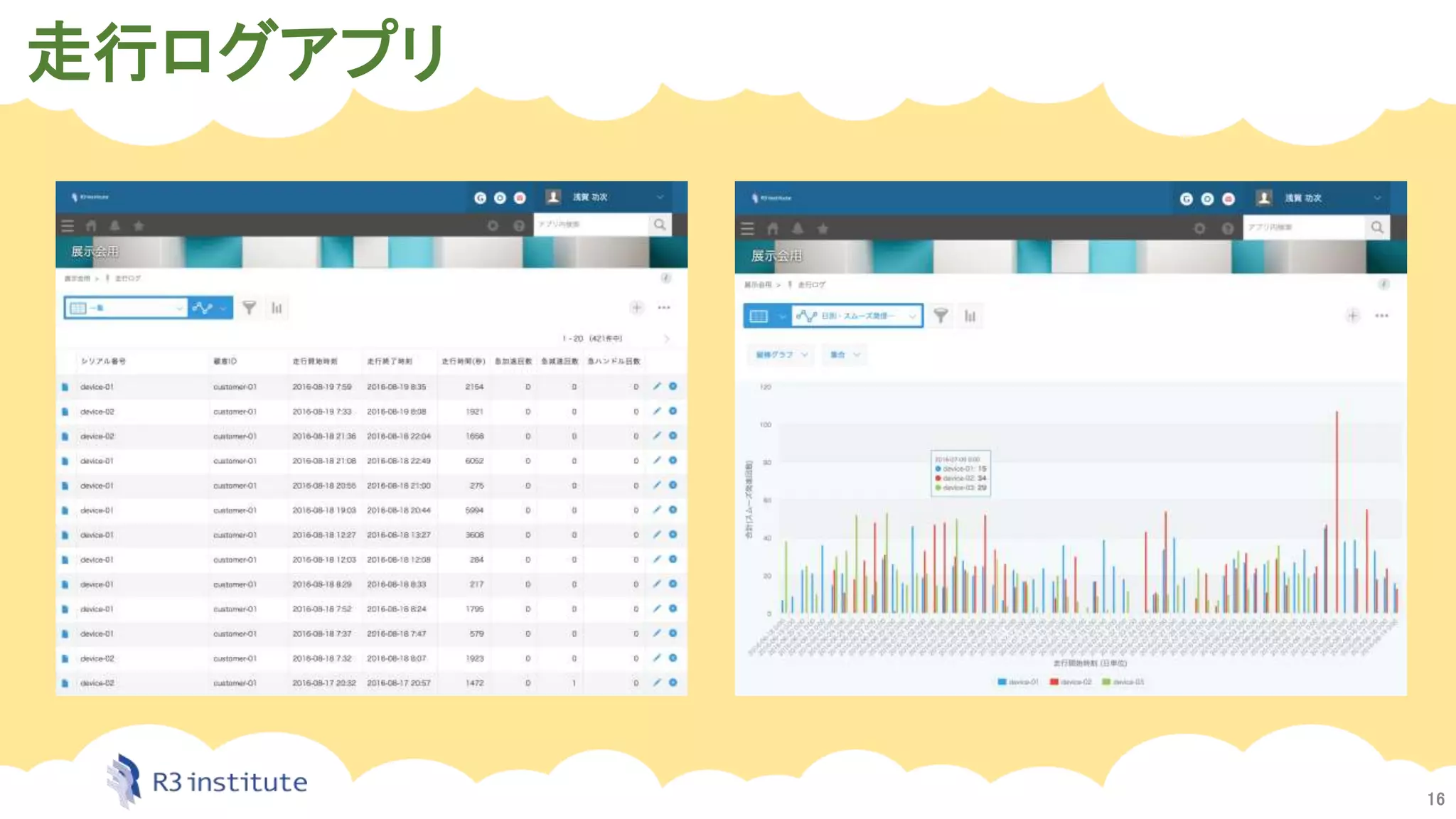Open the 一覧 view selector dropdown
The image size is (1456, 819).
[x=126, y=308]
